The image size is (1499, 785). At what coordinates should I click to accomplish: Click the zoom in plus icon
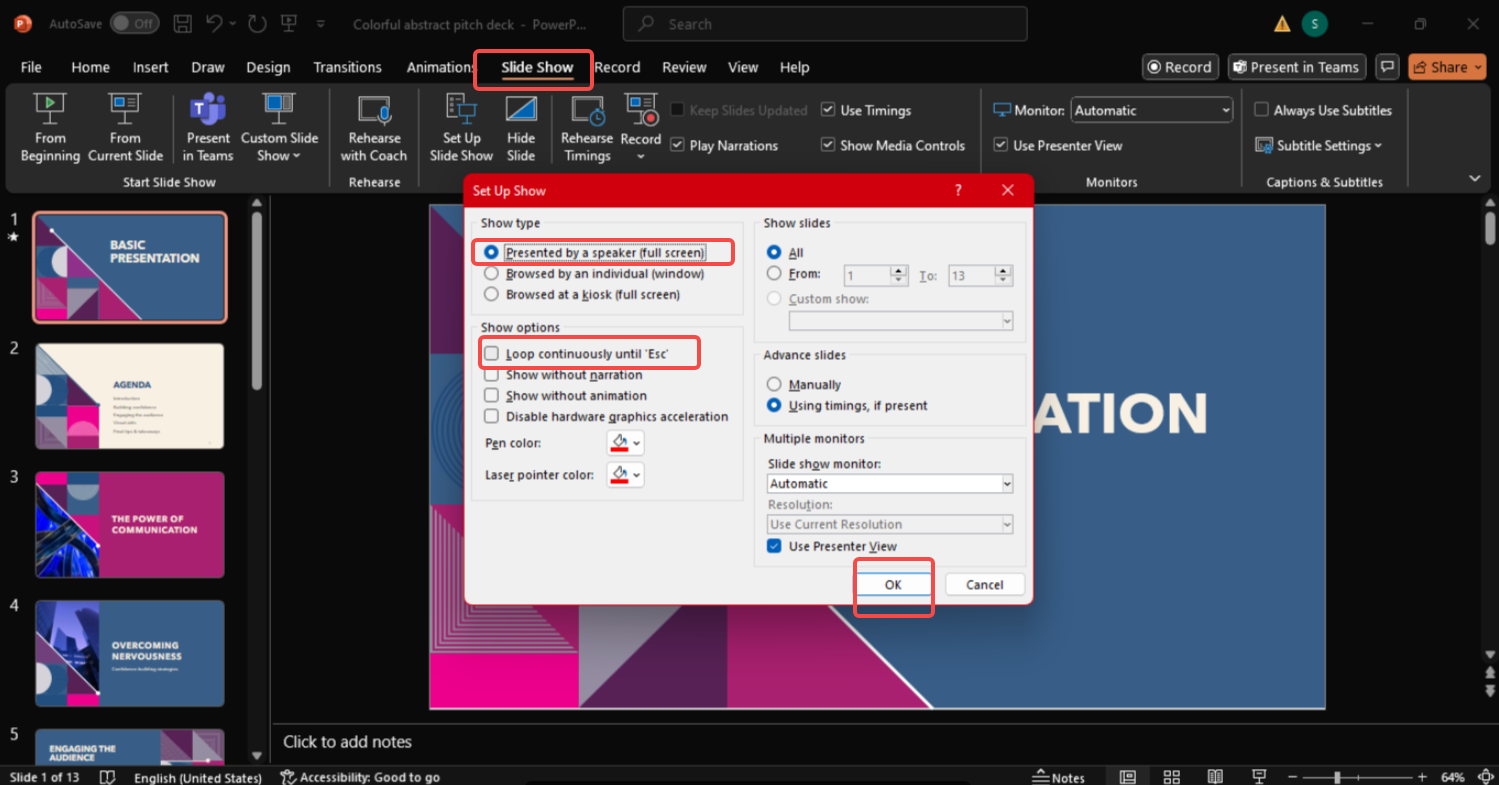(1423, 777)
